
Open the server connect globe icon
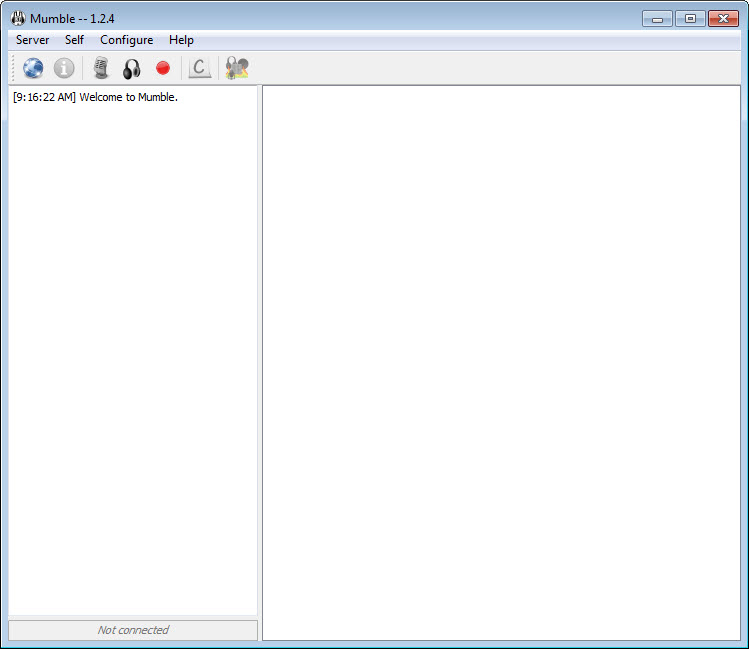click(x=33, y=68)
